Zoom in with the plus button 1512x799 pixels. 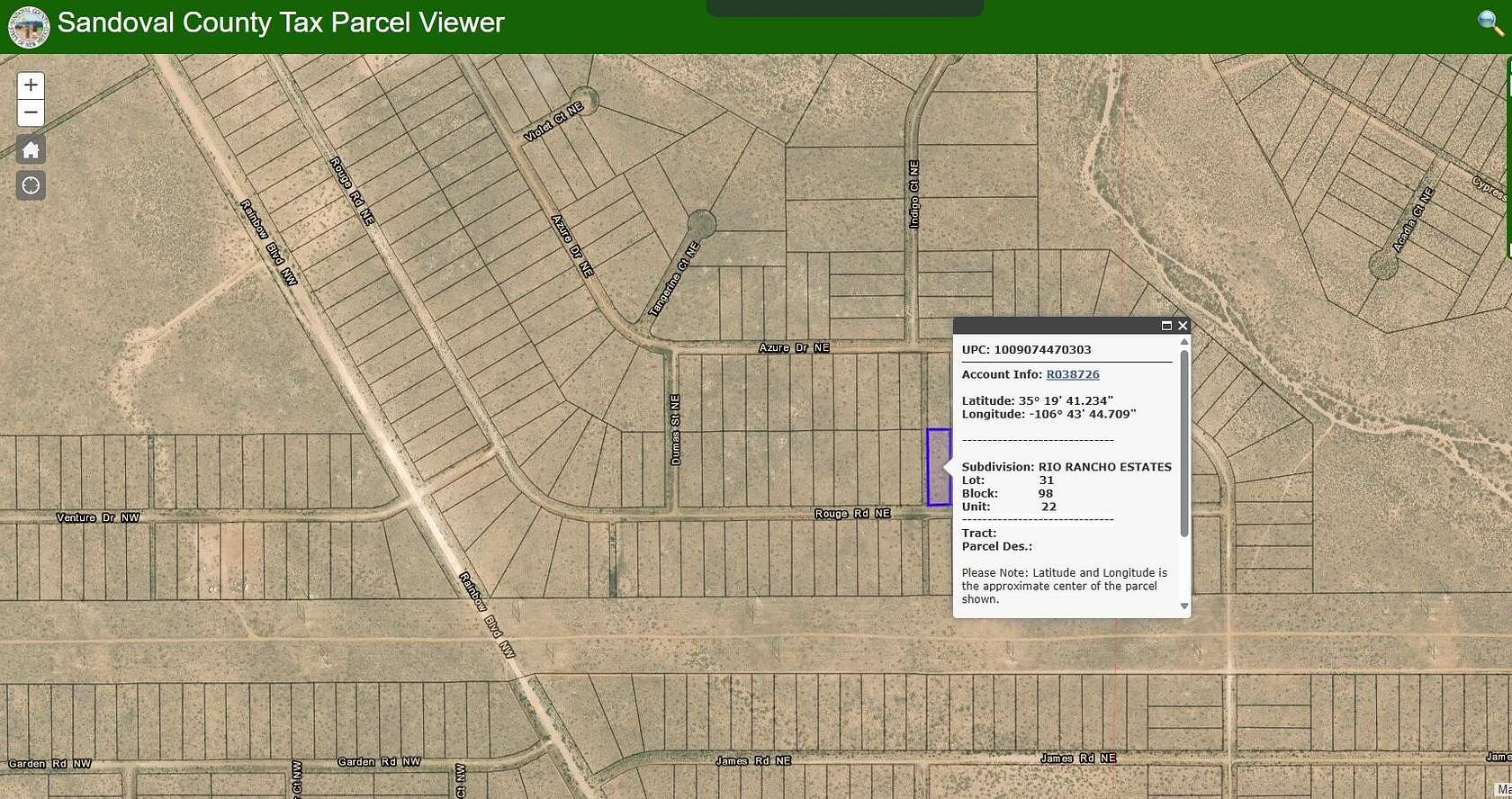31,85
